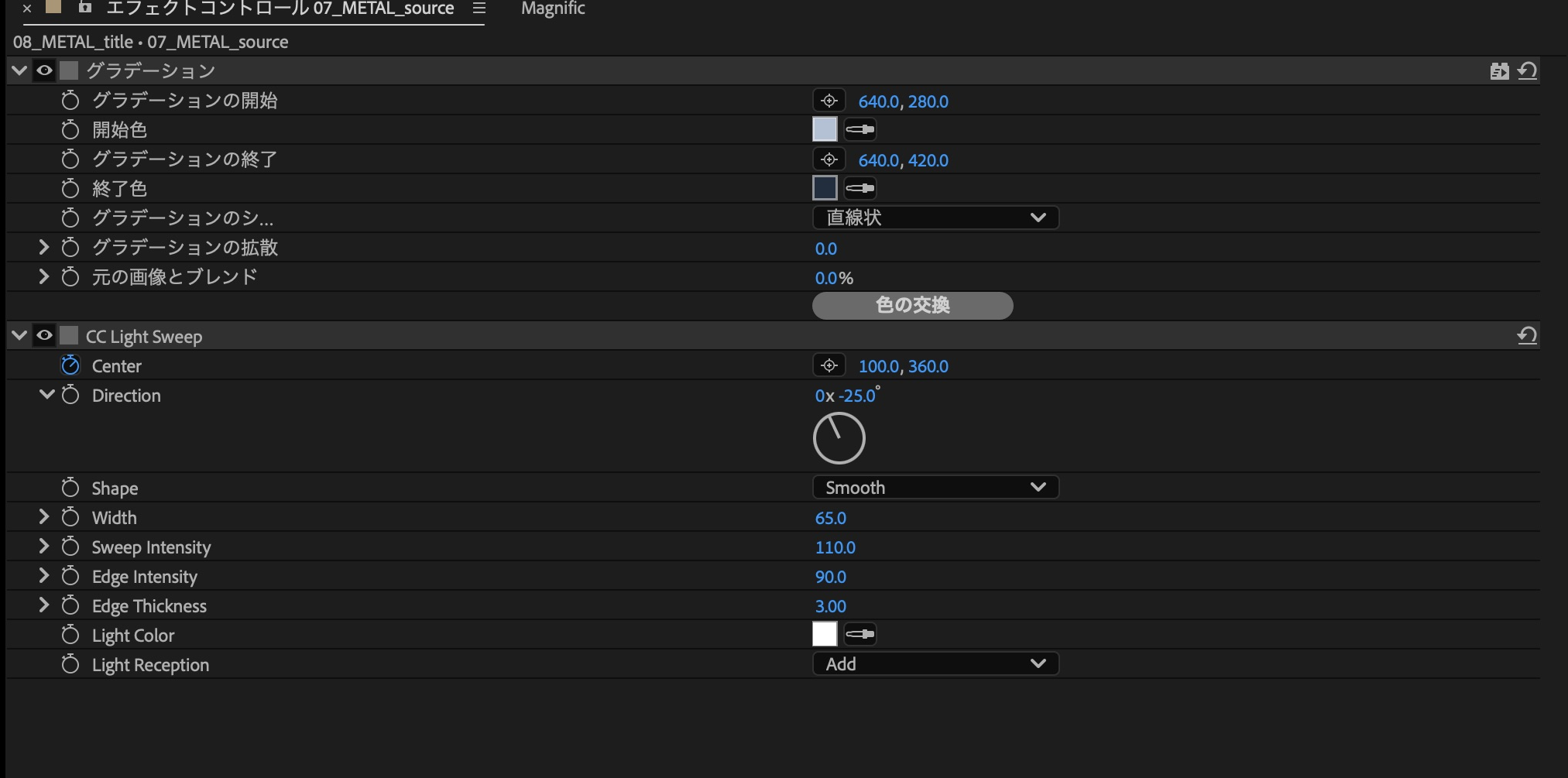Toggle stopwatch for 終了色
The image size is (1568, 778).
click(x=70, y=189)
